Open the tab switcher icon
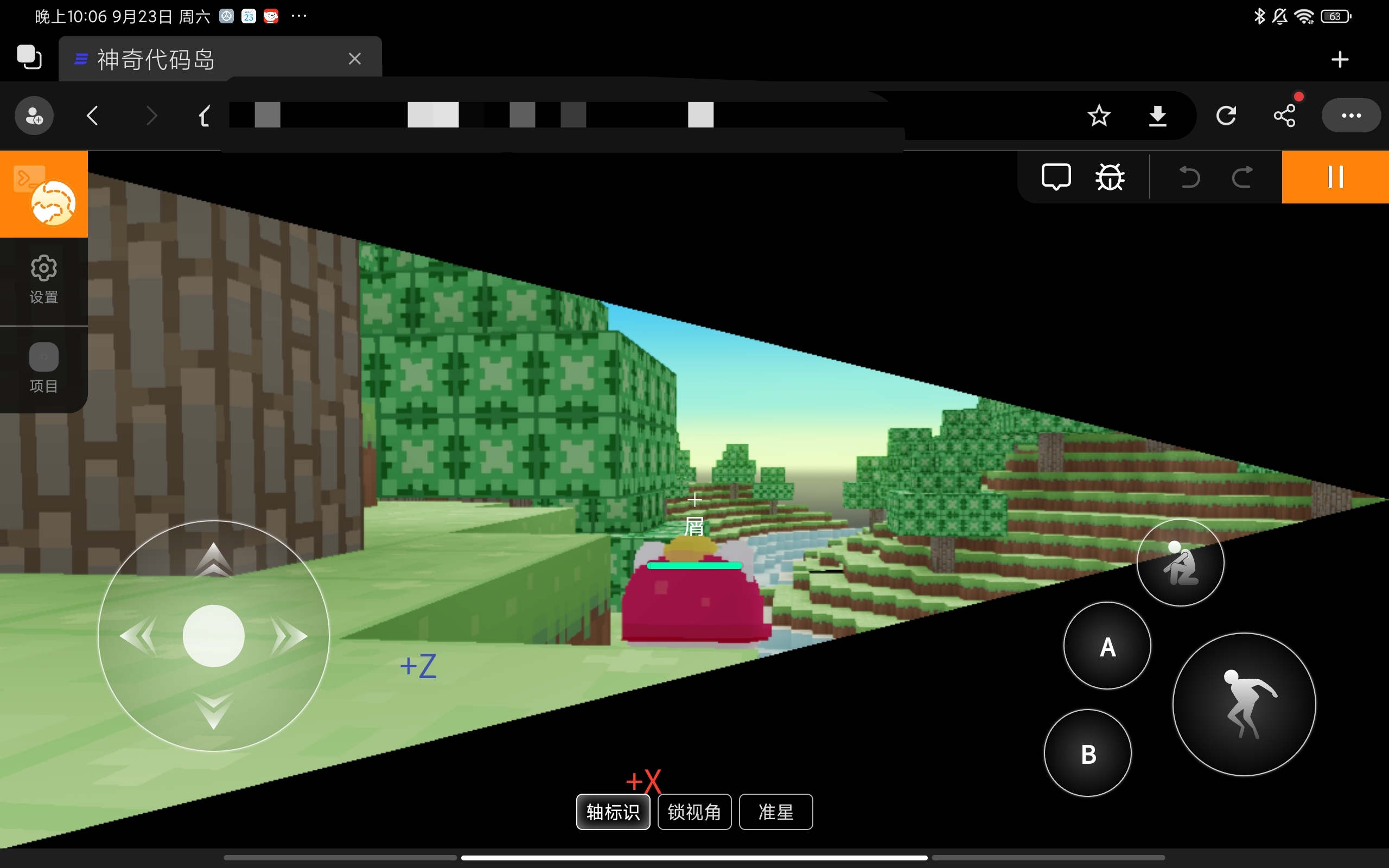The height and width of the screenshot is (868, 1389). 29,58
